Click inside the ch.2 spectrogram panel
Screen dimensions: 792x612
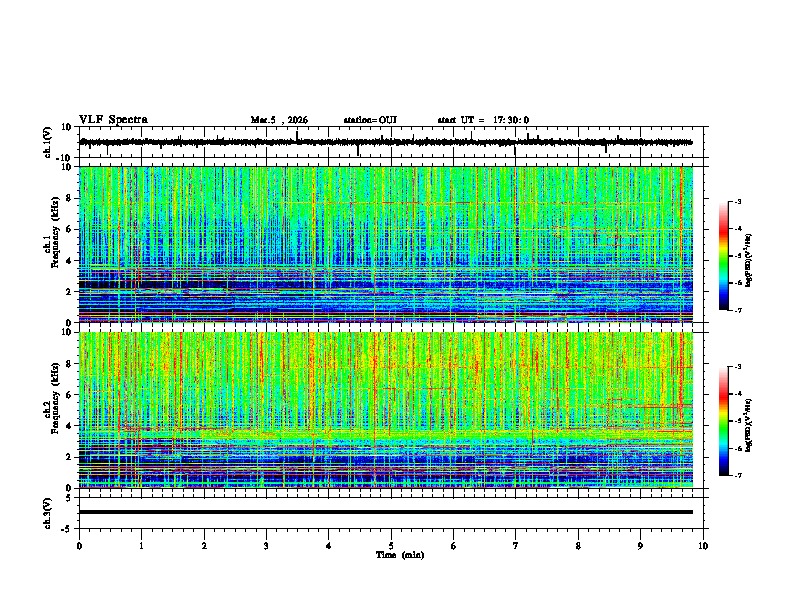pos(386,410)
